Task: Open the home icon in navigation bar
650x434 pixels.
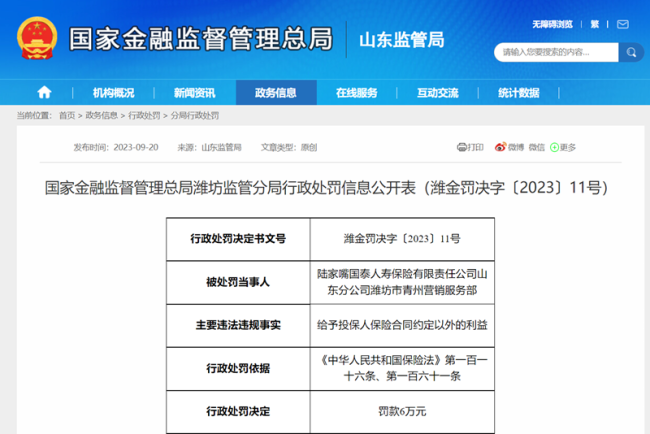Action: coord(44,92)
